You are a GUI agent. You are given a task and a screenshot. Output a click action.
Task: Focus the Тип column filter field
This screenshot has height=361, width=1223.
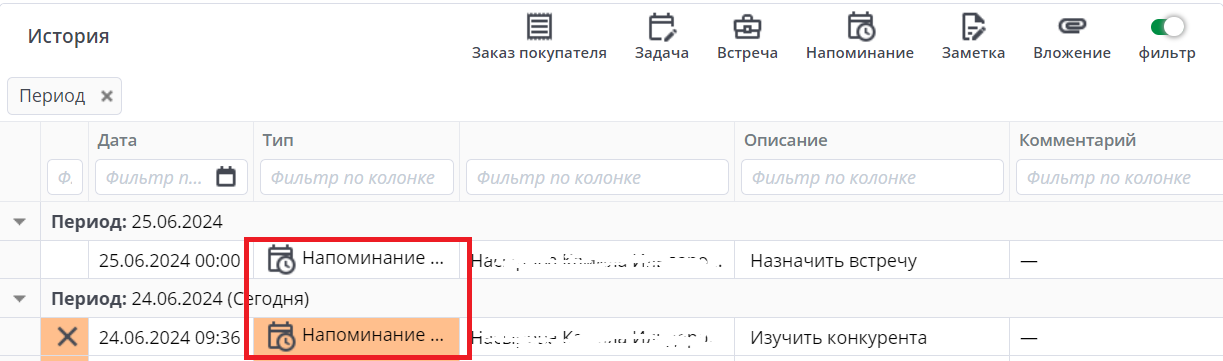click(x=357, y=178)
